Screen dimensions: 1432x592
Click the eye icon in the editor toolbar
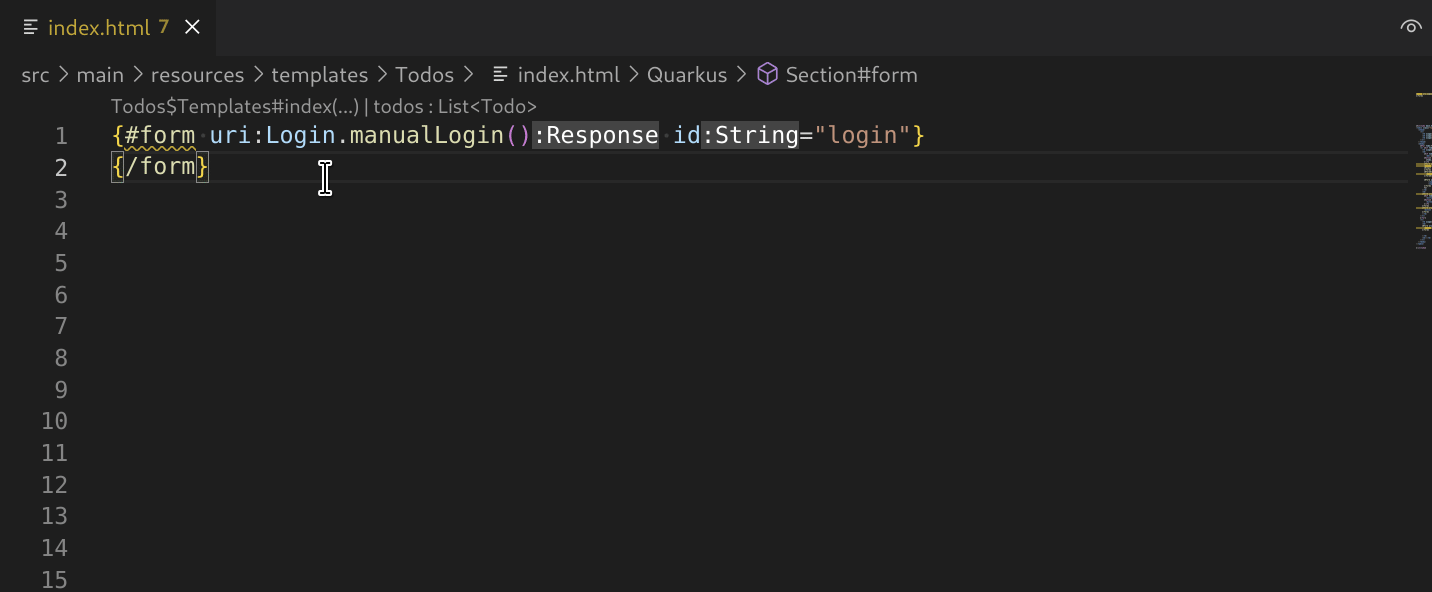pos(1411,26)
